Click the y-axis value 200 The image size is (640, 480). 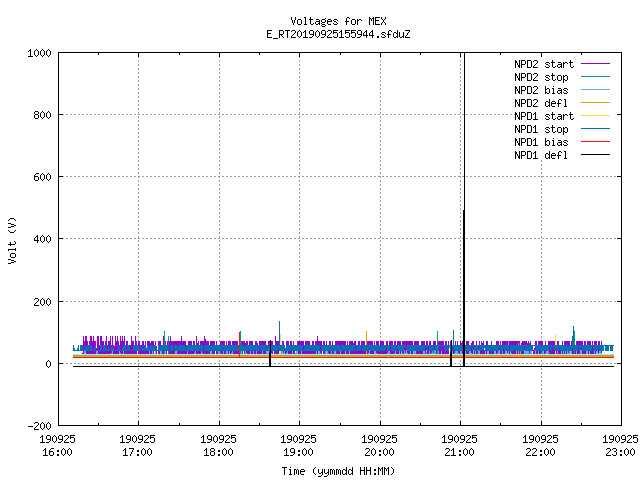pyautogui.click(x=42, y=302)
